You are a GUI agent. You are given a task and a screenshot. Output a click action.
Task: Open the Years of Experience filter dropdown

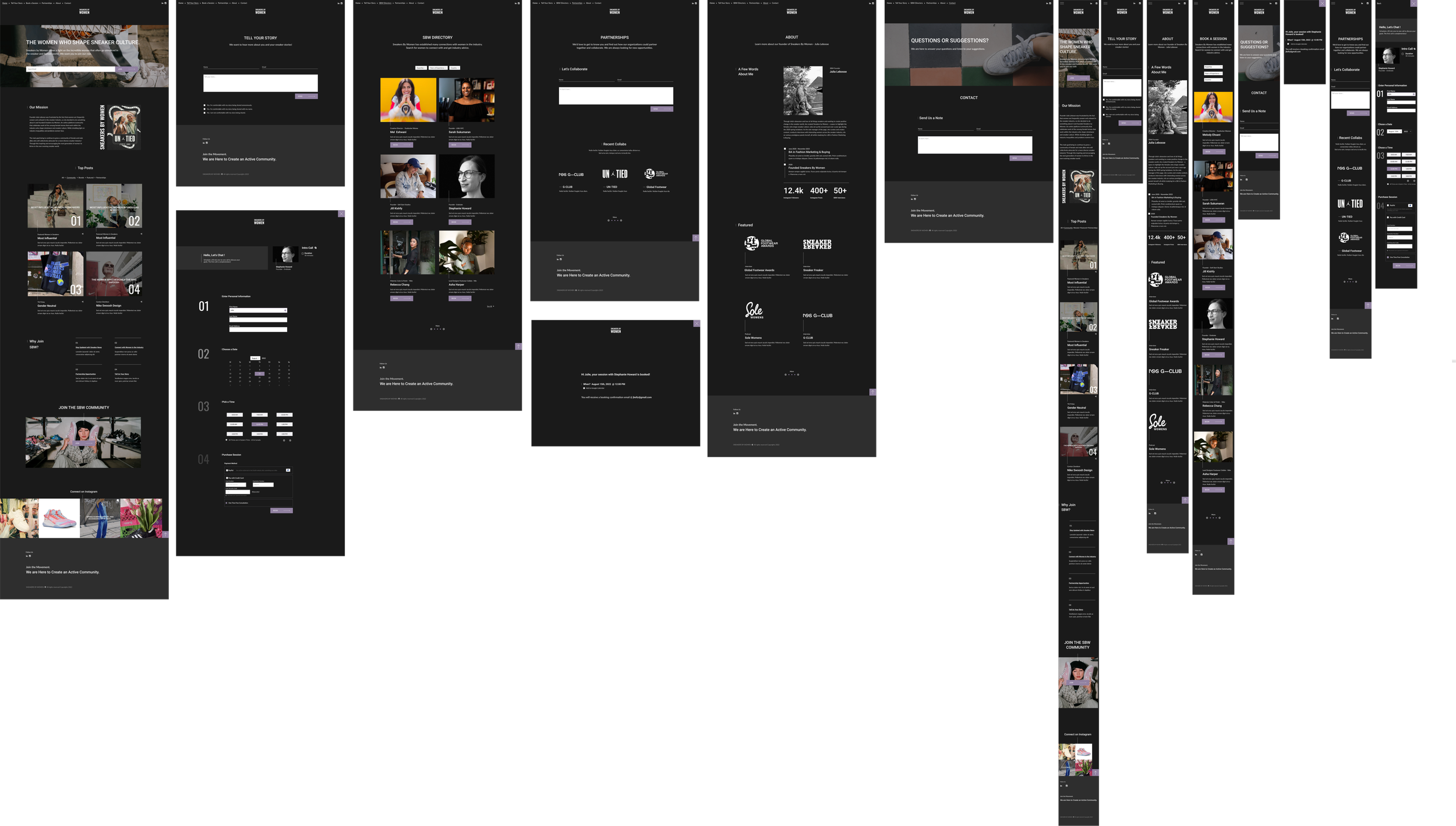point(438,68)
